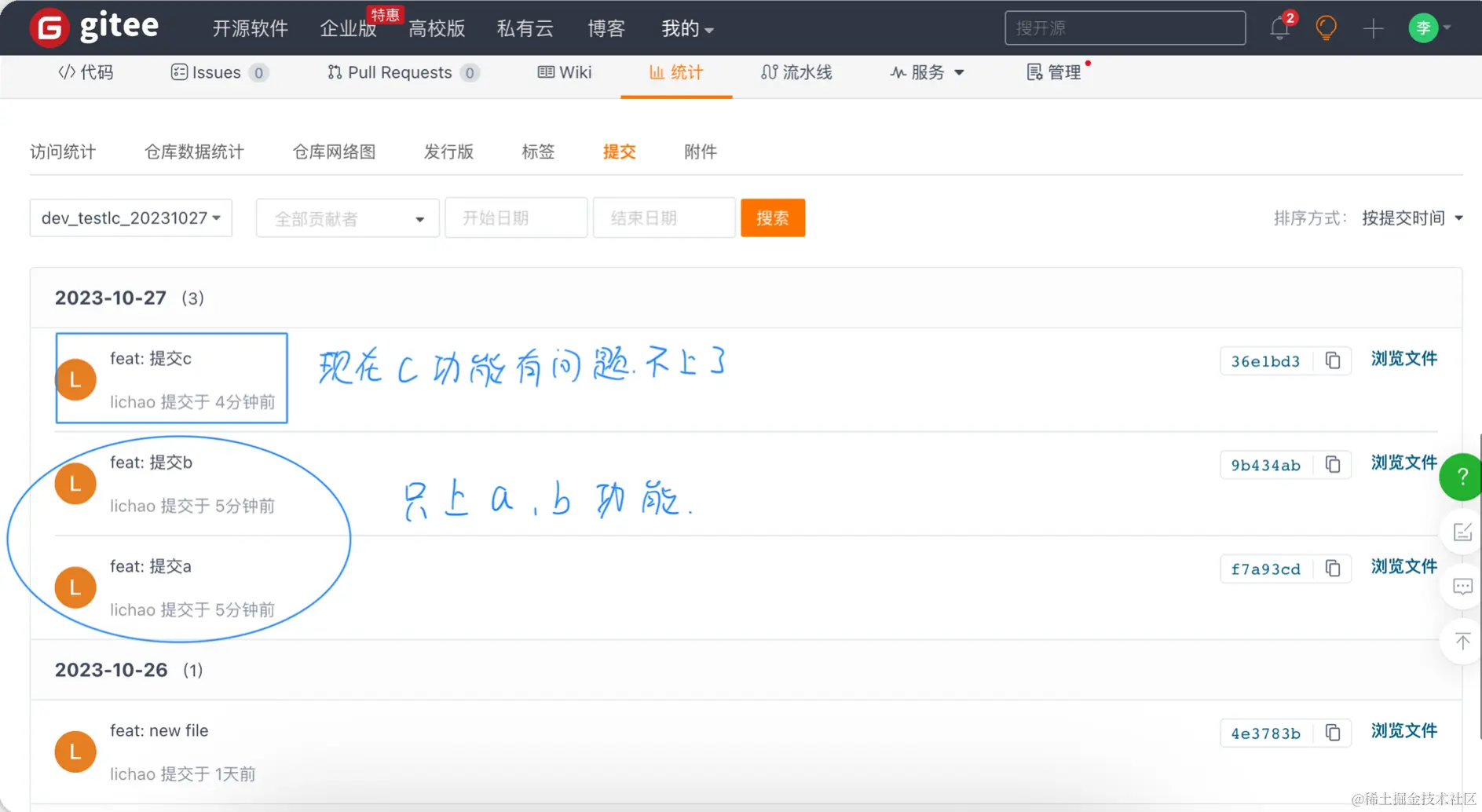Open the dev_testlc_20231027 branch dropdown
Screen dimensions: 1482x812
tap(131, 218)
